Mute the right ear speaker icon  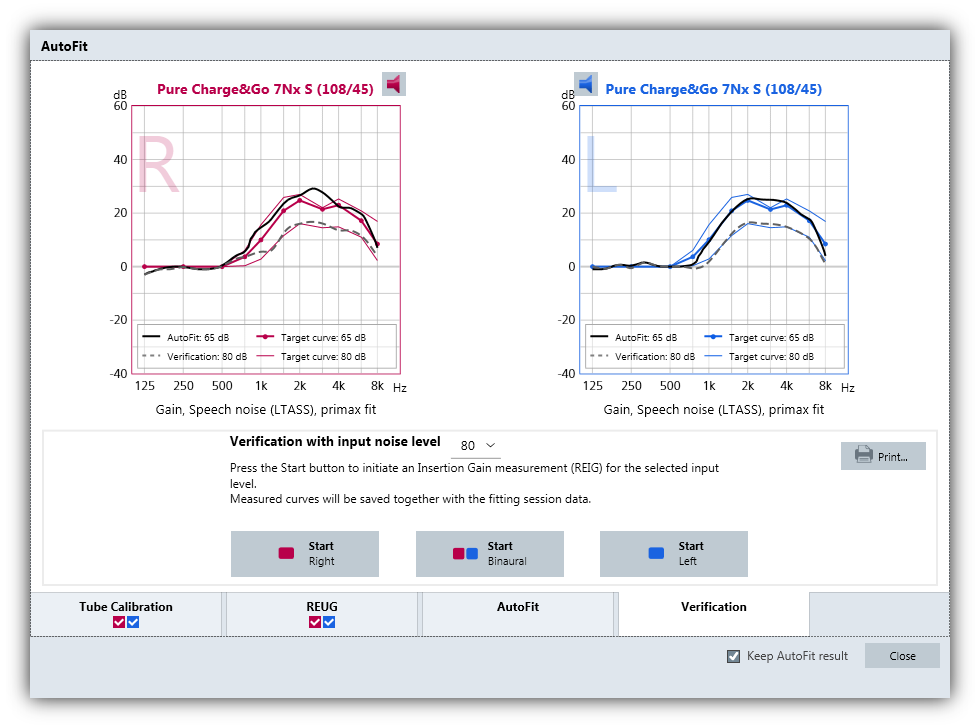394,84
